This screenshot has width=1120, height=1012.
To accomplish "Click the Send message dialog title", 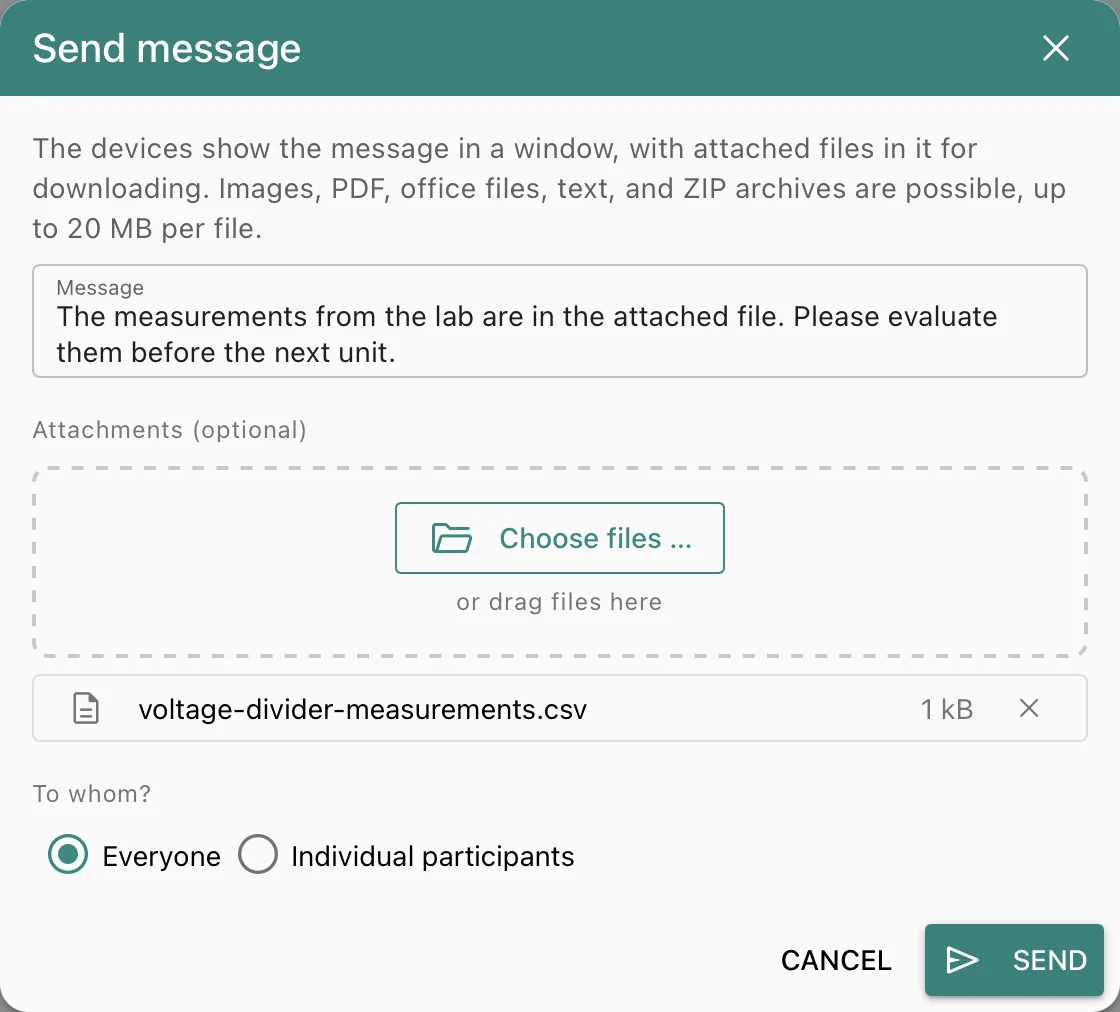I will point(167,49).
